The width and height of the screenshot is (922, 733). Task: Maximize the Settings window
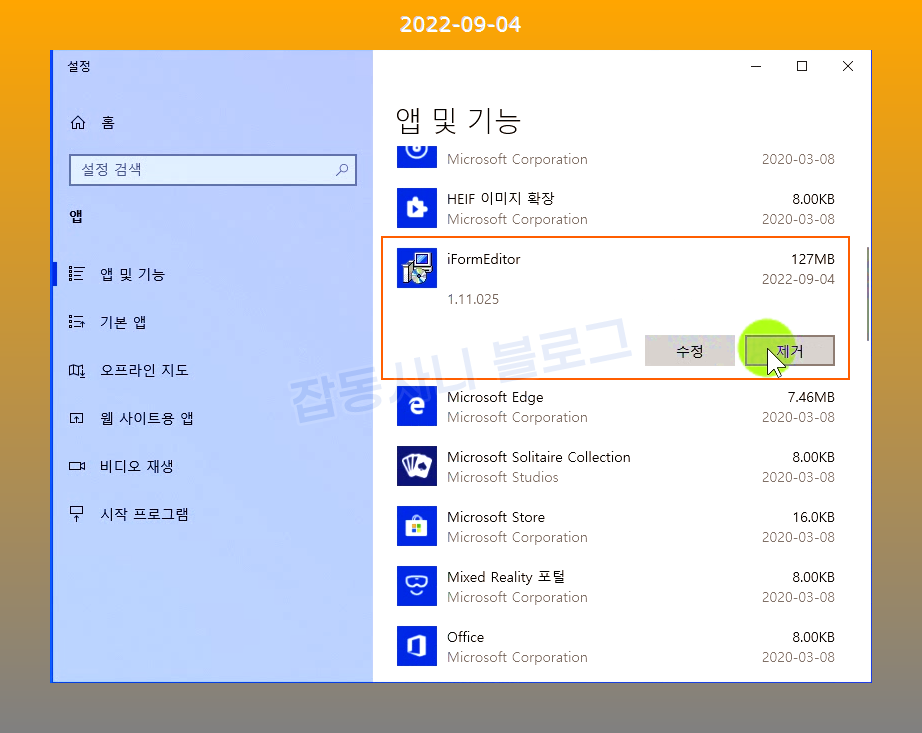coord(802,66)
